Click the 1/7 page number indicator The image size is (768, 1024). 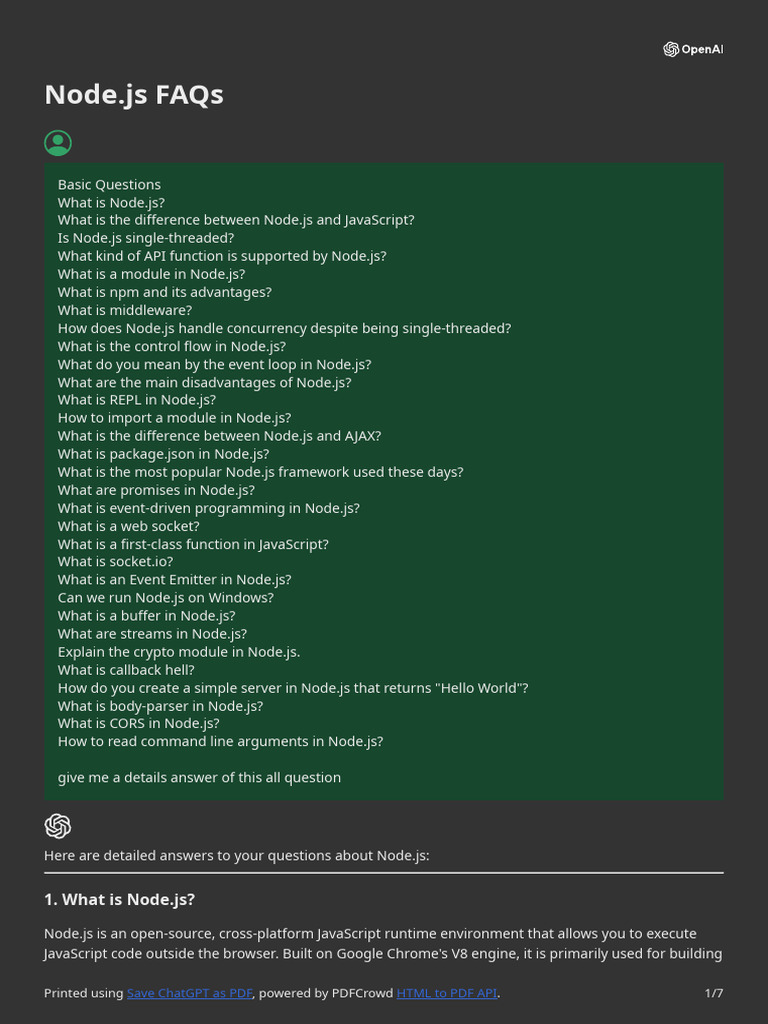click(713, 993)
